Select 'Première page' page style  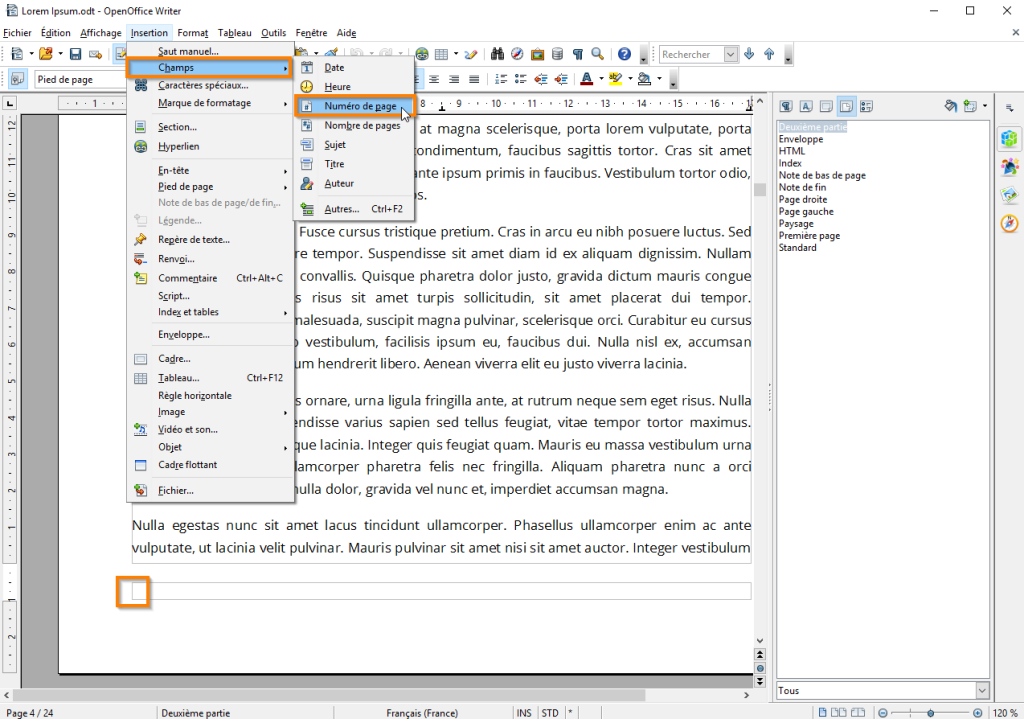click(x=809, y=236)
